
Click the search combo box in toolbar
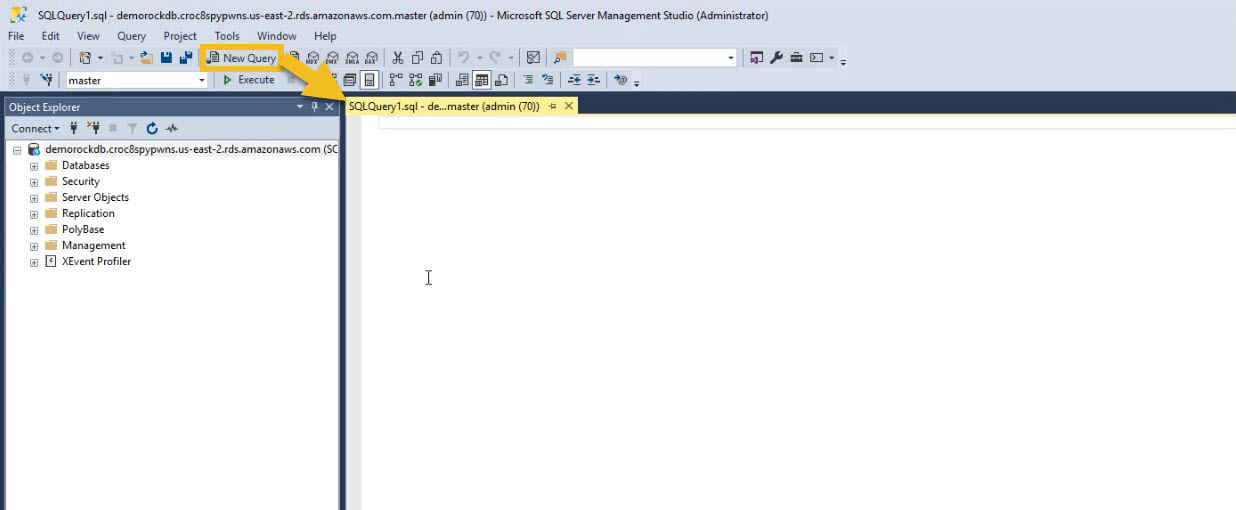(x=654, y=58)
